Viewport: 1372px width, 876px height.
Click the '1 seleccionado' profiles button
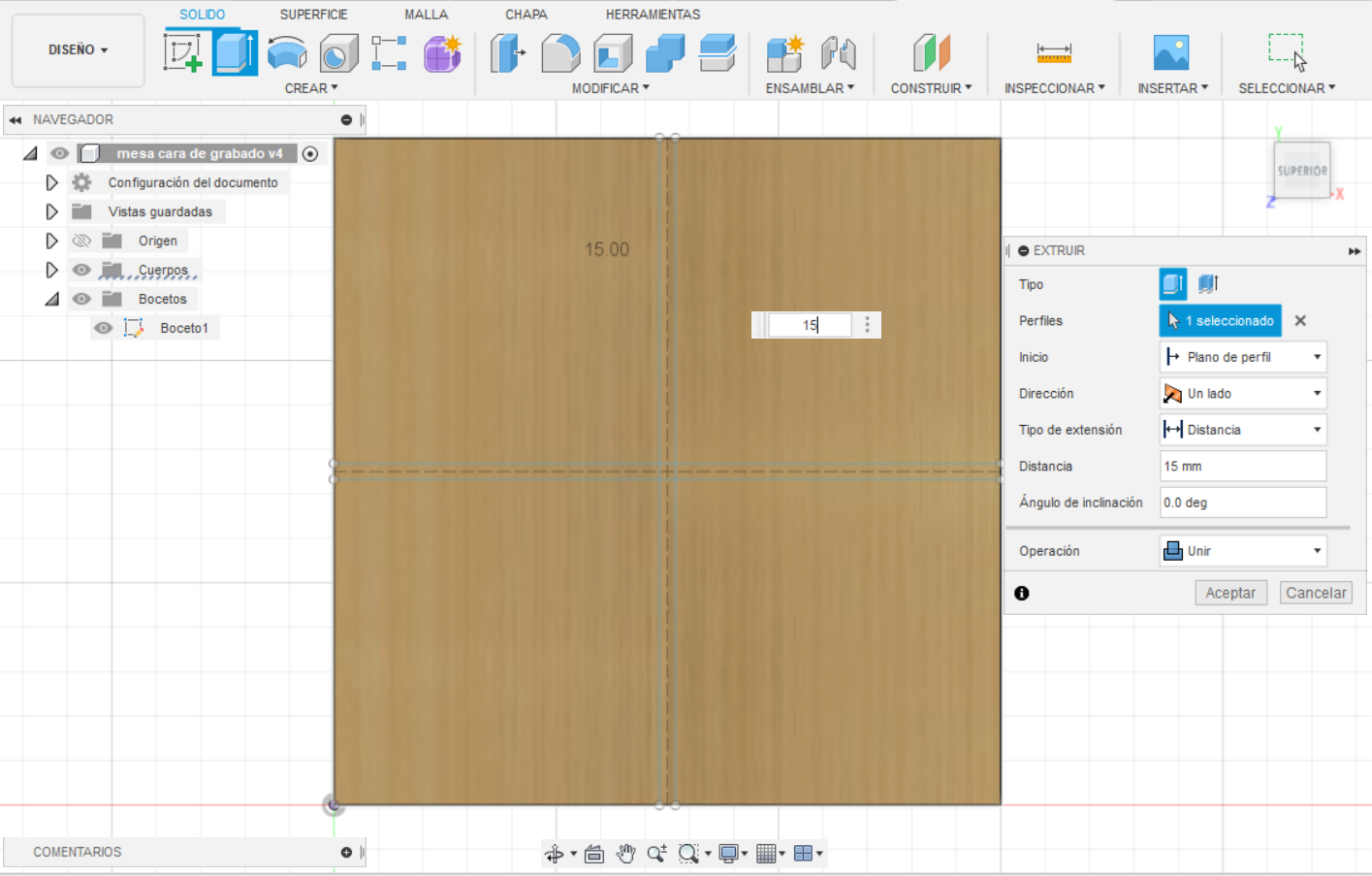(x=1221, y=321)
